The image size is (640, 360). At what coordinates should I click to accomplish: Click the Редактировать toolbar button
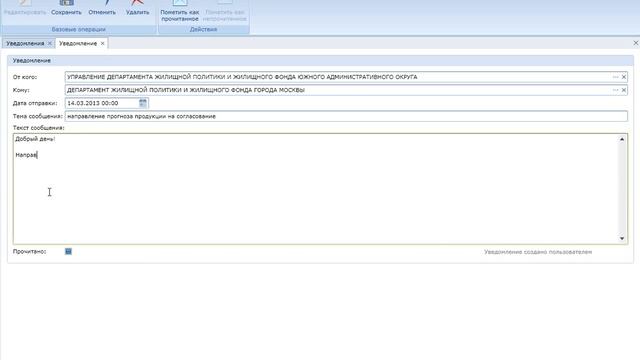click(x=25, y=8)
